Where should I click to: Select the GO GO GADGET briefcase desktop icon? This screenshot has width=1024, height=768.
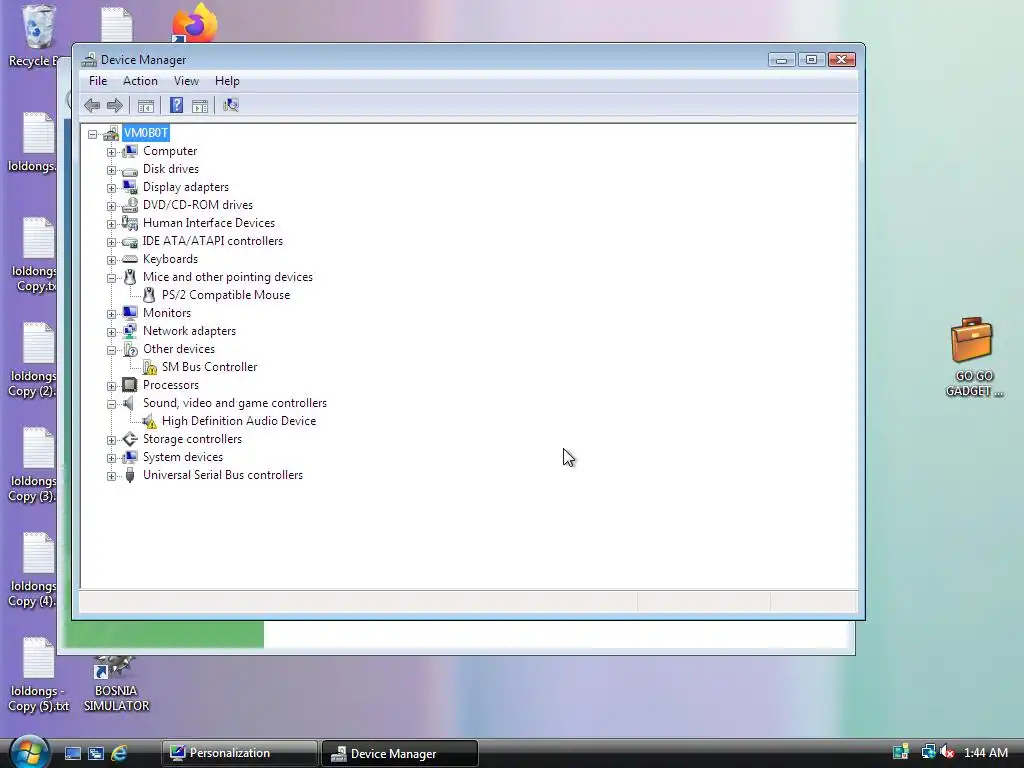(x=973, y=357)
